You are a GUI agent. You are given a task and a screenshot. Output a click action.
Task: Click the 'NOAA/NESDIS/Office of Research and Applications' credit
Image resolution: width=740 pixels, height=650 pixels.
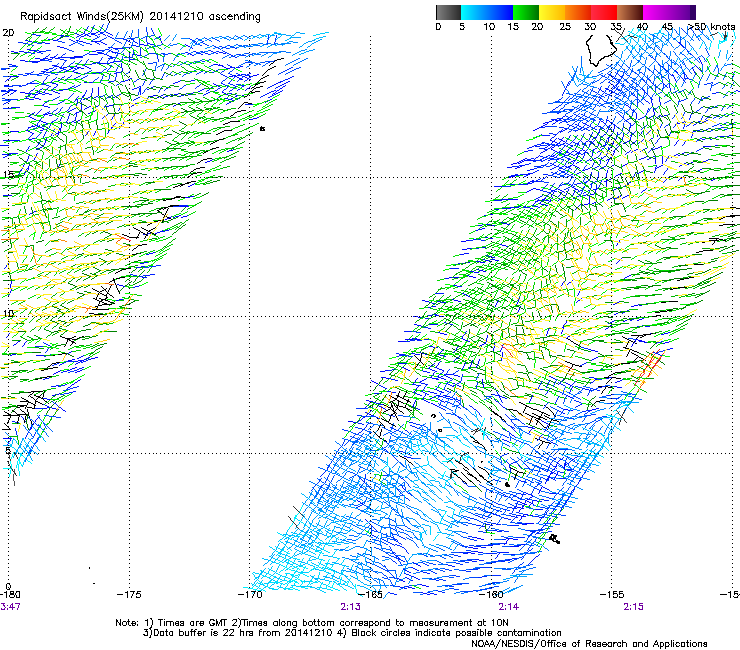[x=589, y=644]
